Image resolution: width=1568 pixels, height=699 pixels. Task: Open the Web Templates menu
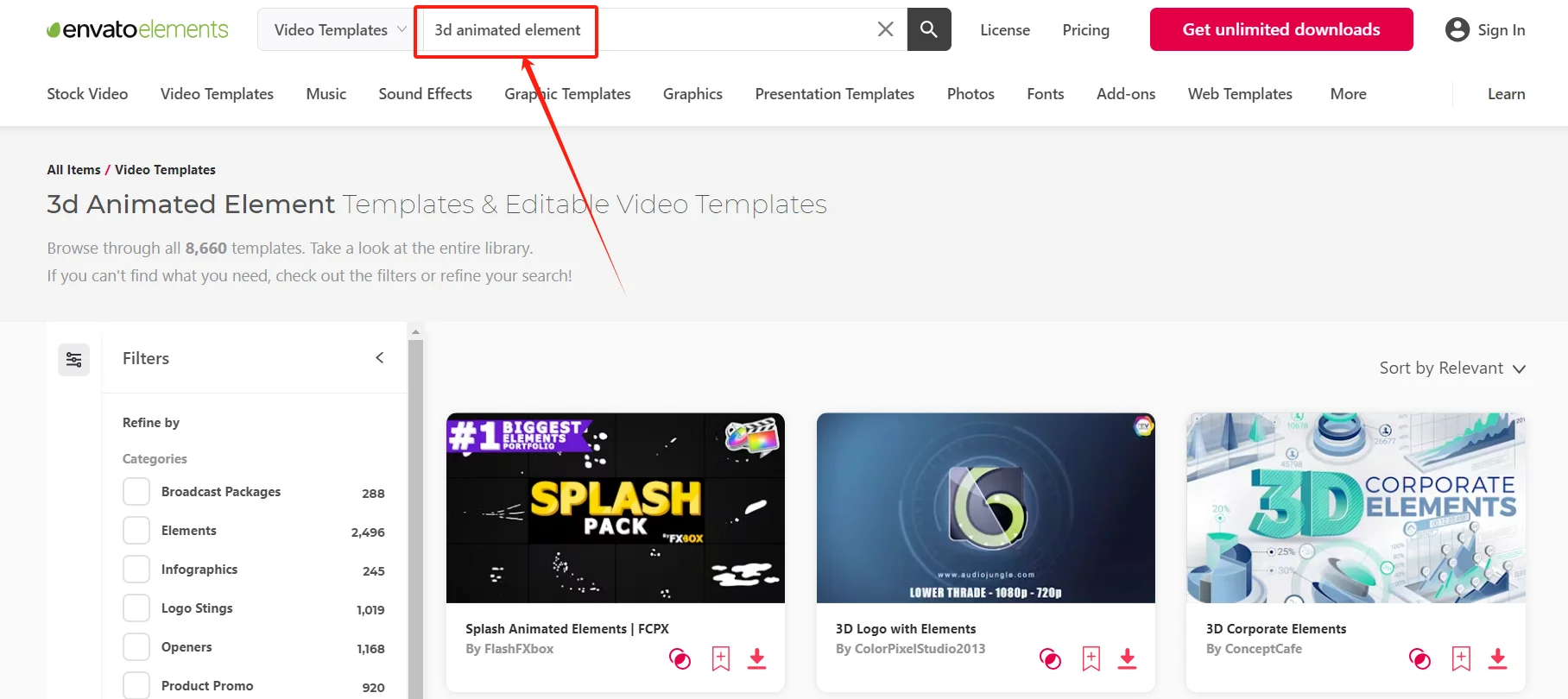click(x=1240, y=94)
